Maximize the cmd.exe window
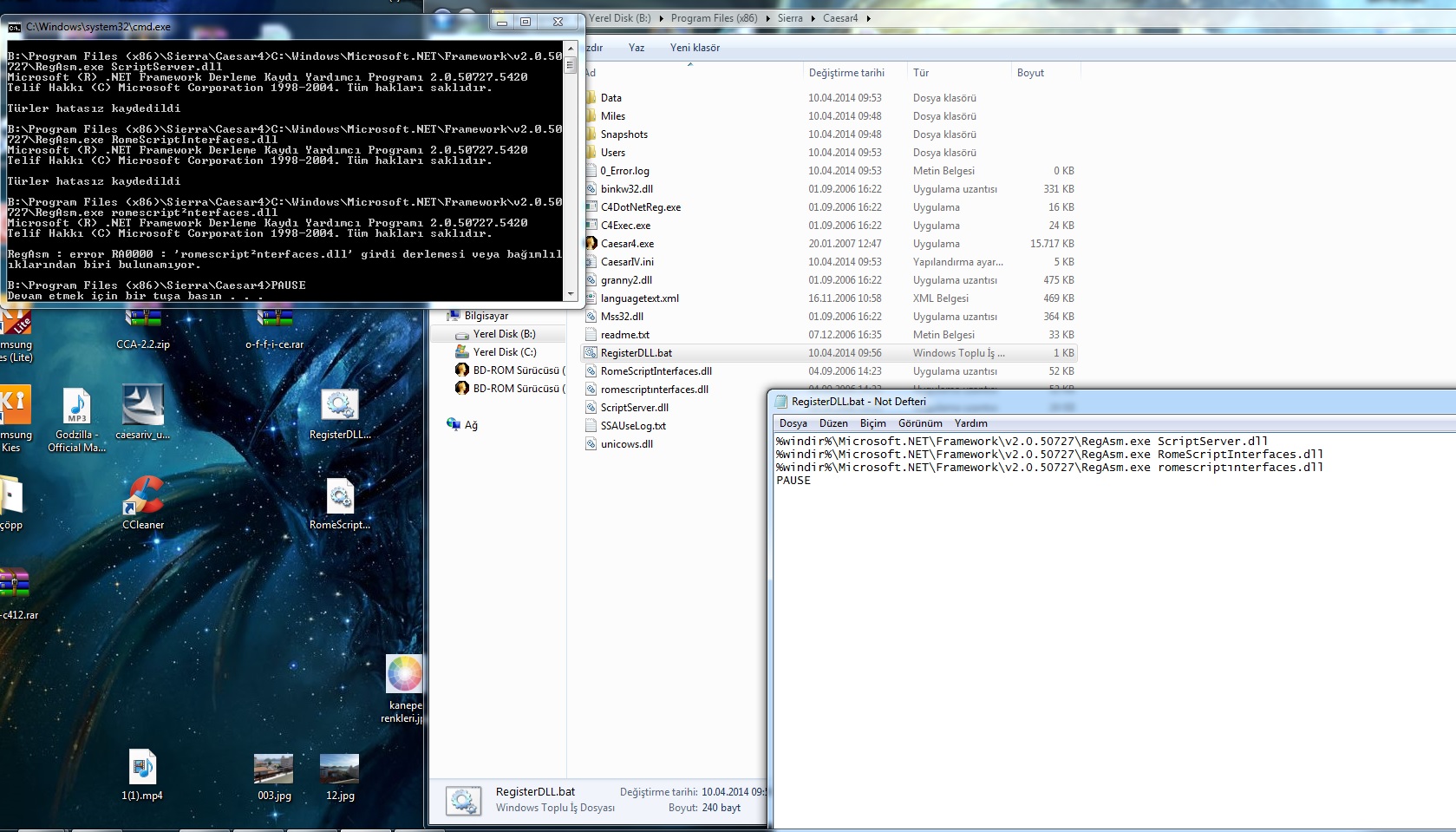The image size is (1456, 832). 526,22
